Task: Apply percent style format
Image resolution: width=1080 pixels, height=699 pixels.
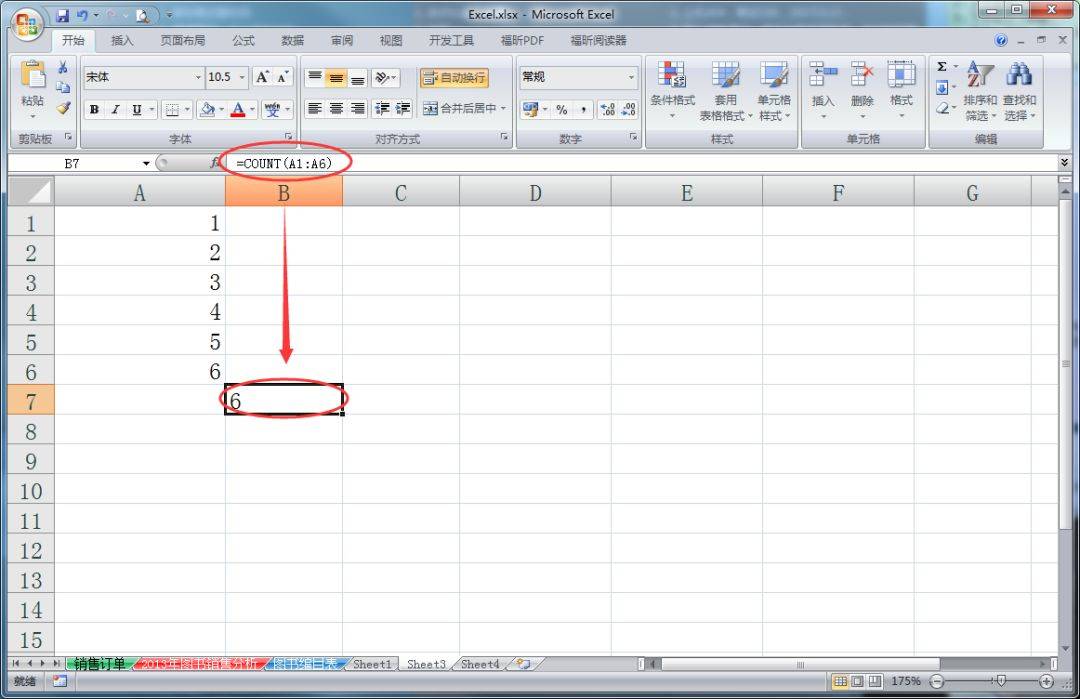Action: (562, 109)
